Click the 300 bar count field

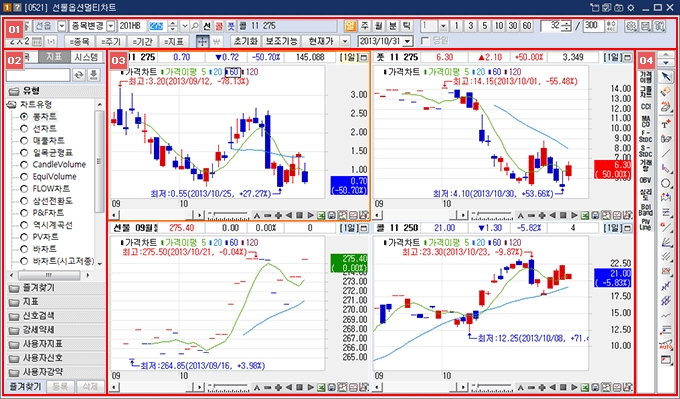pyautogui.click(x=594, y=26)
